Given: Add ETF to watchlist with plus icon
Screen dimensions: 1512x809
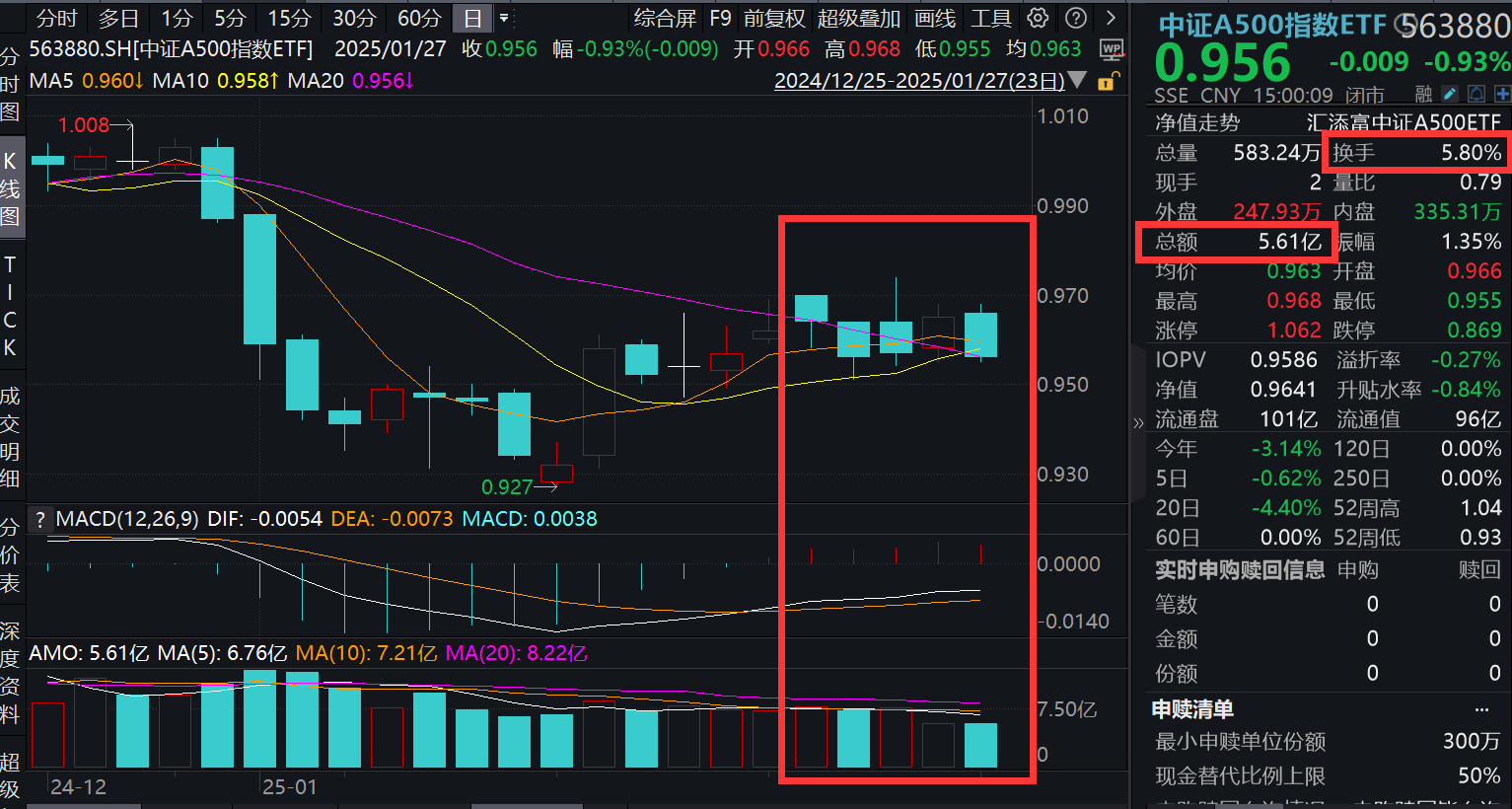Looking at the screenshot, I should [x=1501, y=94].
